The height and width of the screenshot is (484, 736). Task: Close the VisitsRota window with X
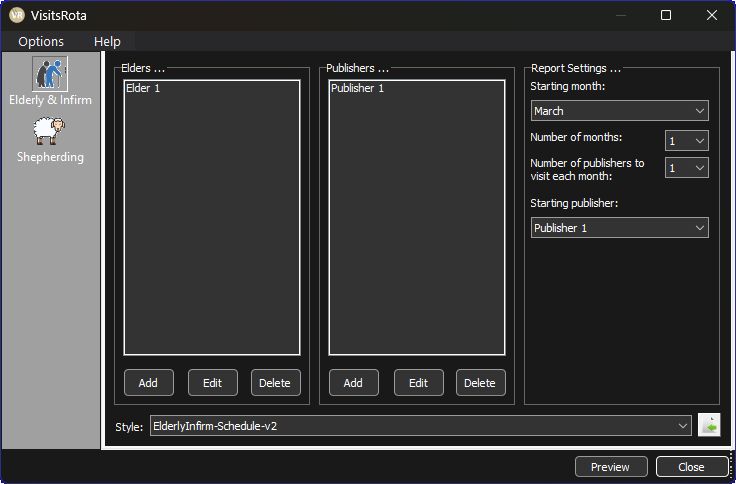coord(712,15)
